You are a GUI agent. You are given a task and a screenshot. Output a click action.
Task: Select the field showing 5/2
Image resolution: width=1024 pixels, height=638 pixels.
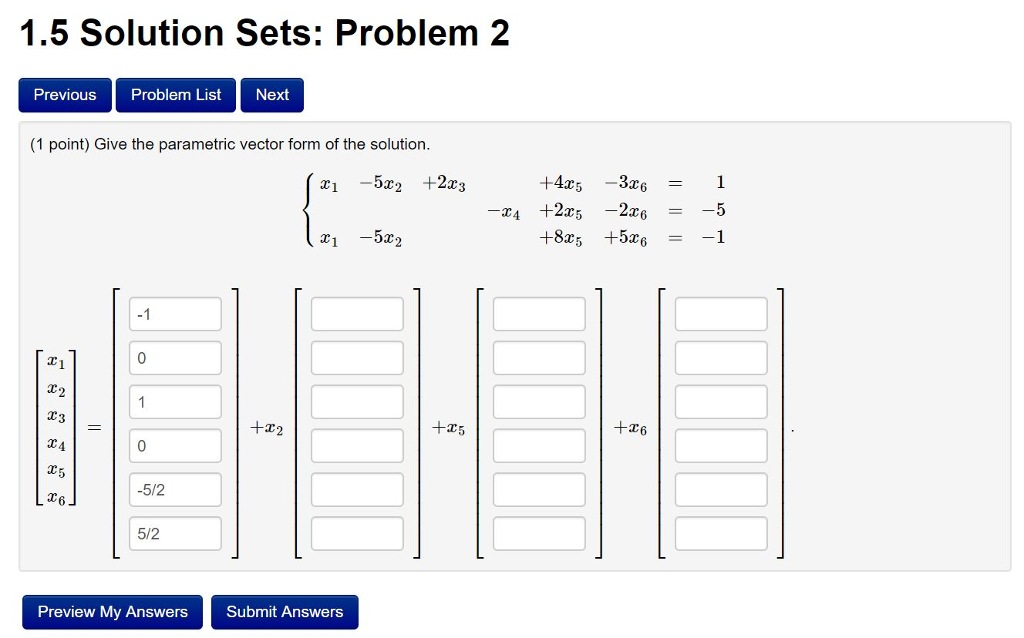click(x=175, y=533)
